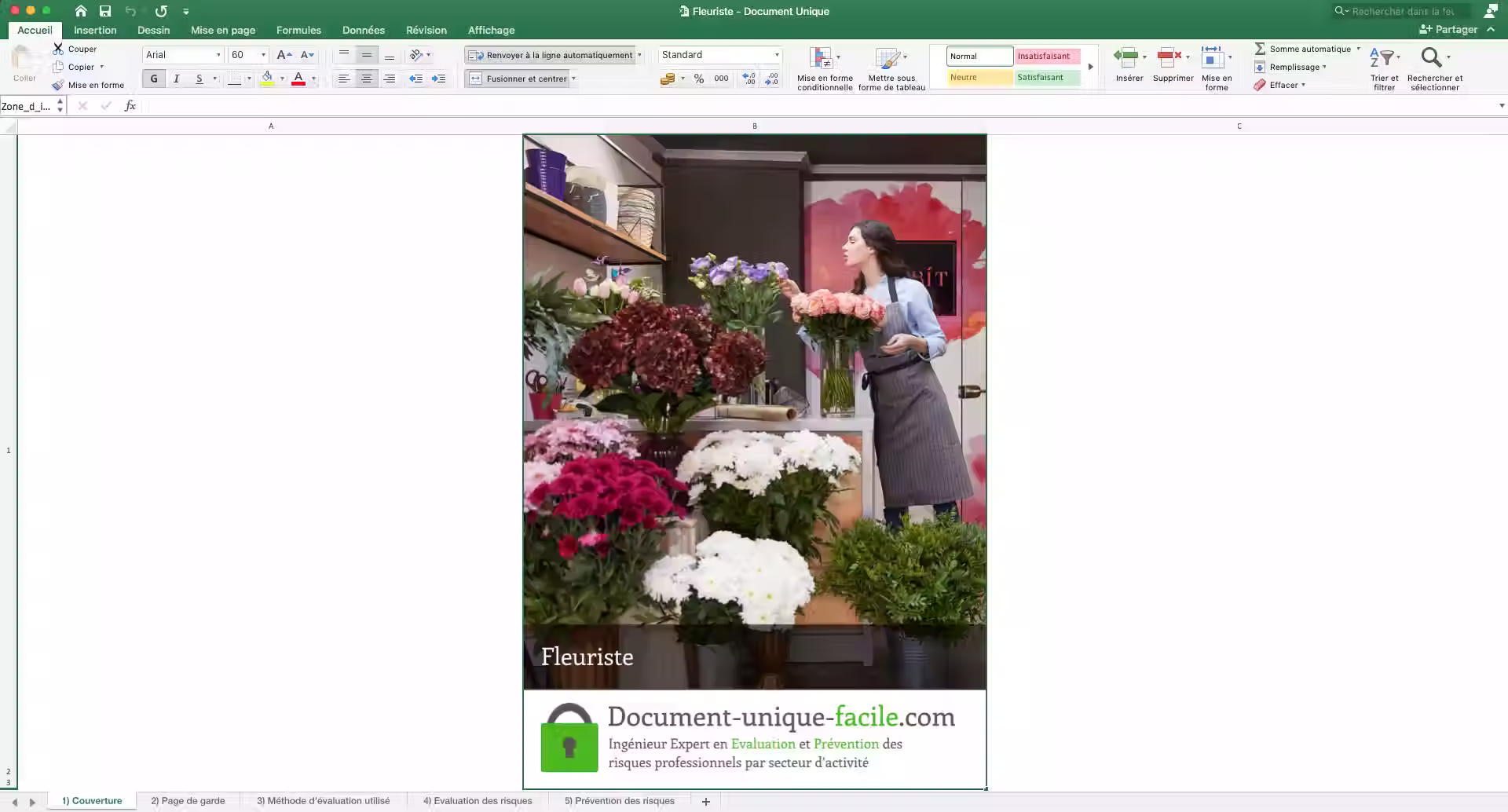1508x812 pixels.
Task: Toggle italic formatting
Action: click(176, 79)
